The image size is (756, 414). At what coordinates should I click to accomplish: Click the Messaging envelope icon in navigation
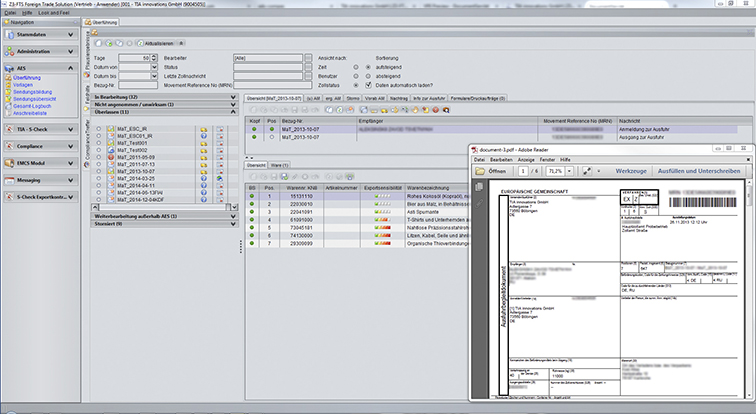(x=10, y=180)
